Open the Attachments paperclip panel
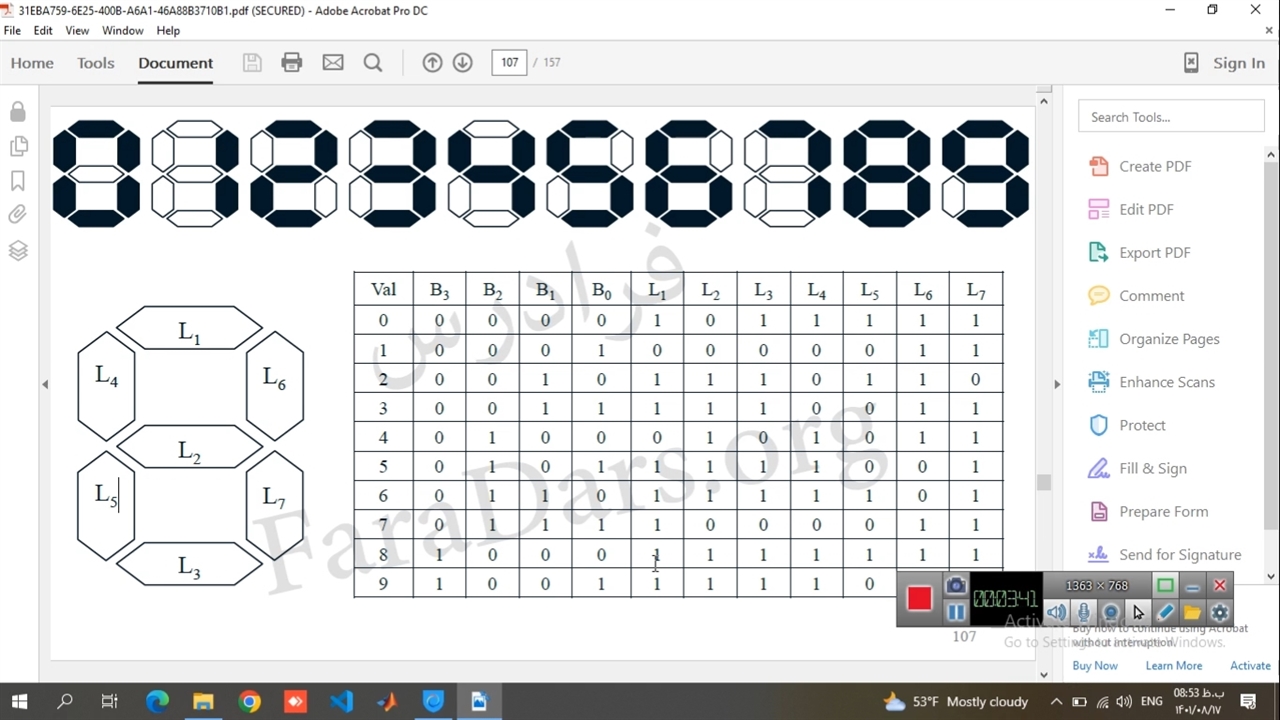 tap(18, 215)
